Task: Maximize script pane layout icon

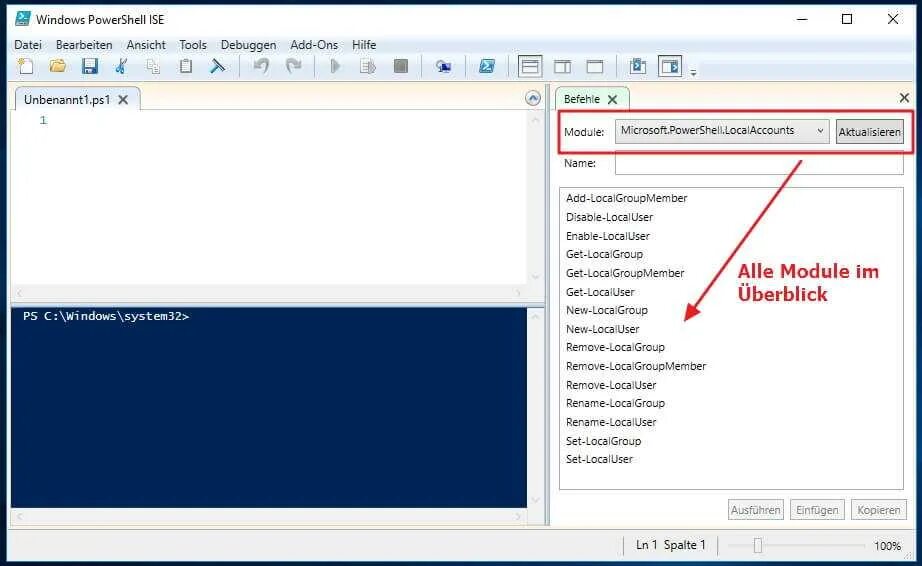Action: (595, 66)
